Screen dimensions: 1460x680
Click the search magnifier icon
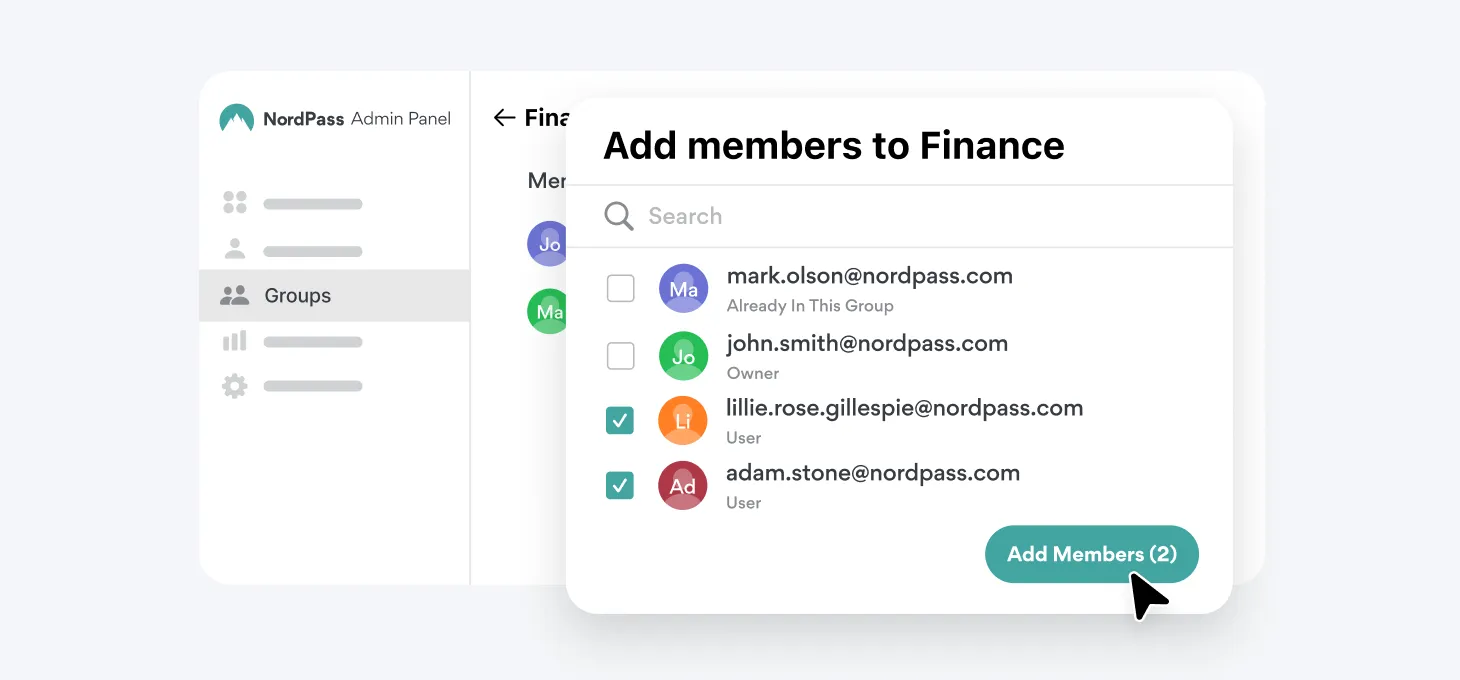click(619, 216)
